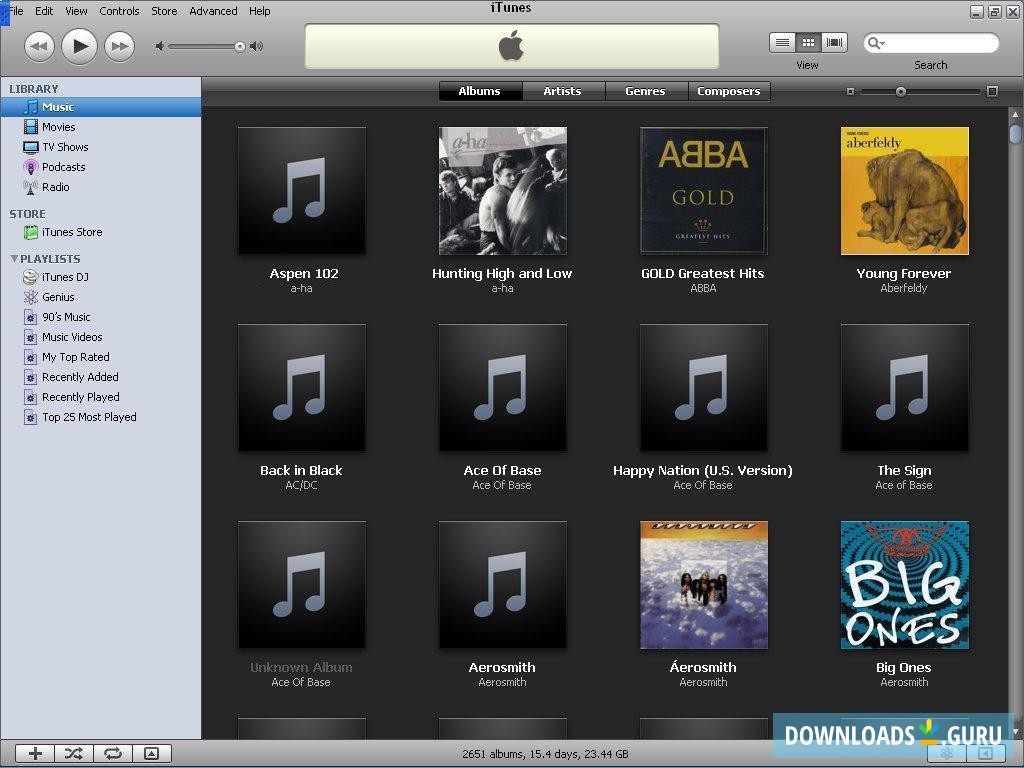
Task: Switch to Grid view button
Action: pyautogui.click(x=808, y=43)
